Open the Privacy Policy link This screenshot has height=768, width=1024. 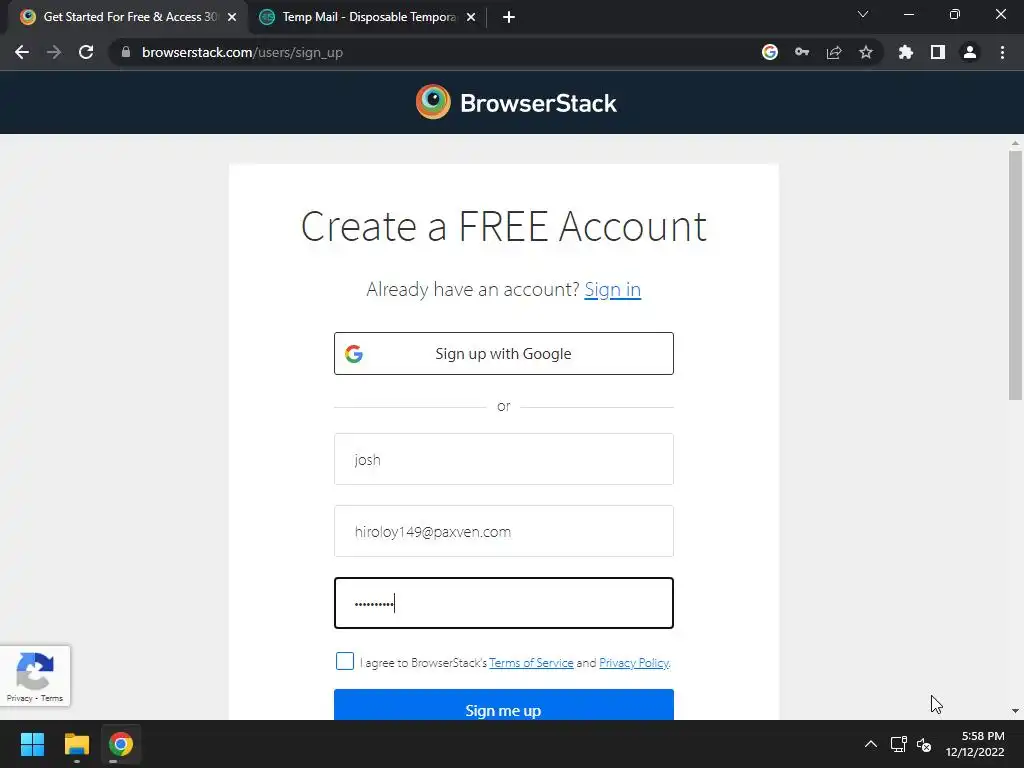point(634,663)
